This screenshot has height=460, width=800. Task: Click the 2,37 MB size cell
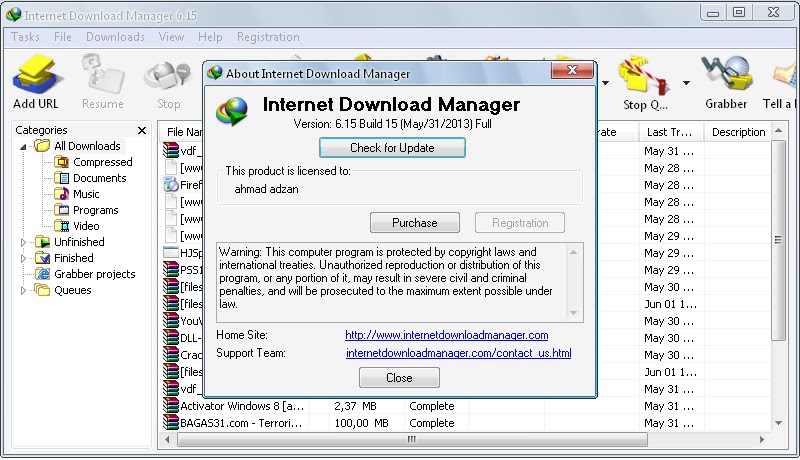click(x=355, y=406)
